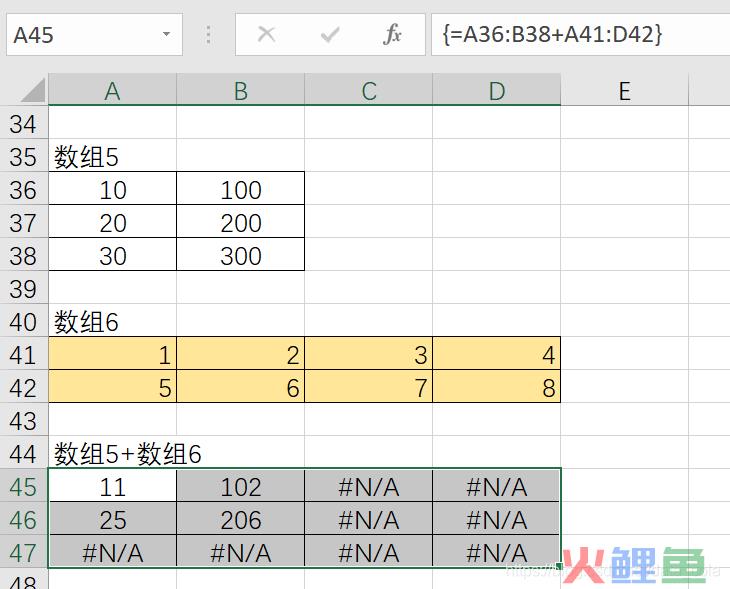
Task: Select column B header
Action: pyautogui.click(x=241, y=90)
